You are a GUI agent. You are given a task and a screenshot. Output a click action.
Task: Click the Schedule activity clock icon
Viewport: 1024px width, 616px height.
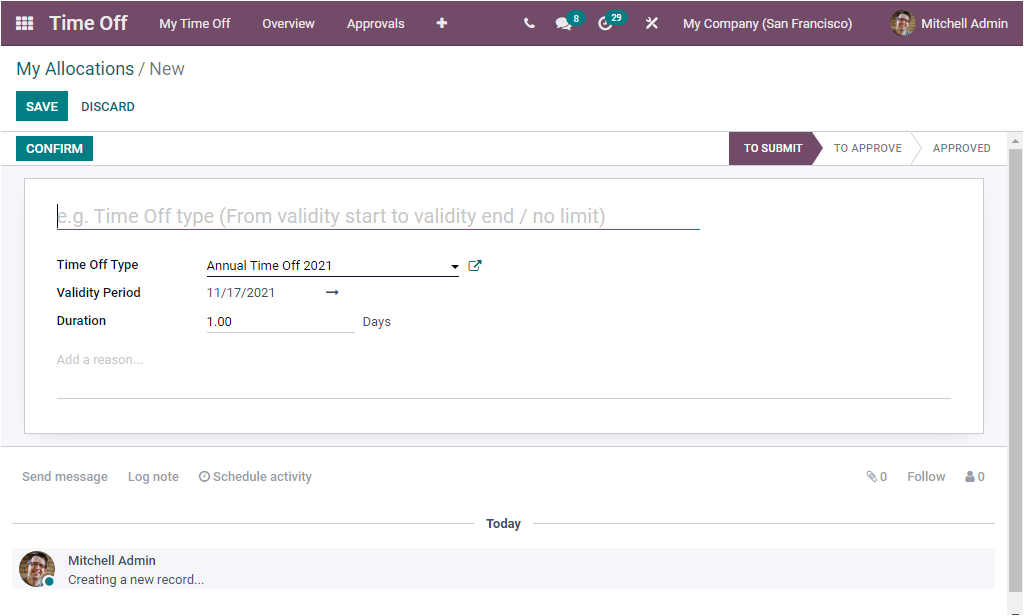coord(204,476)
